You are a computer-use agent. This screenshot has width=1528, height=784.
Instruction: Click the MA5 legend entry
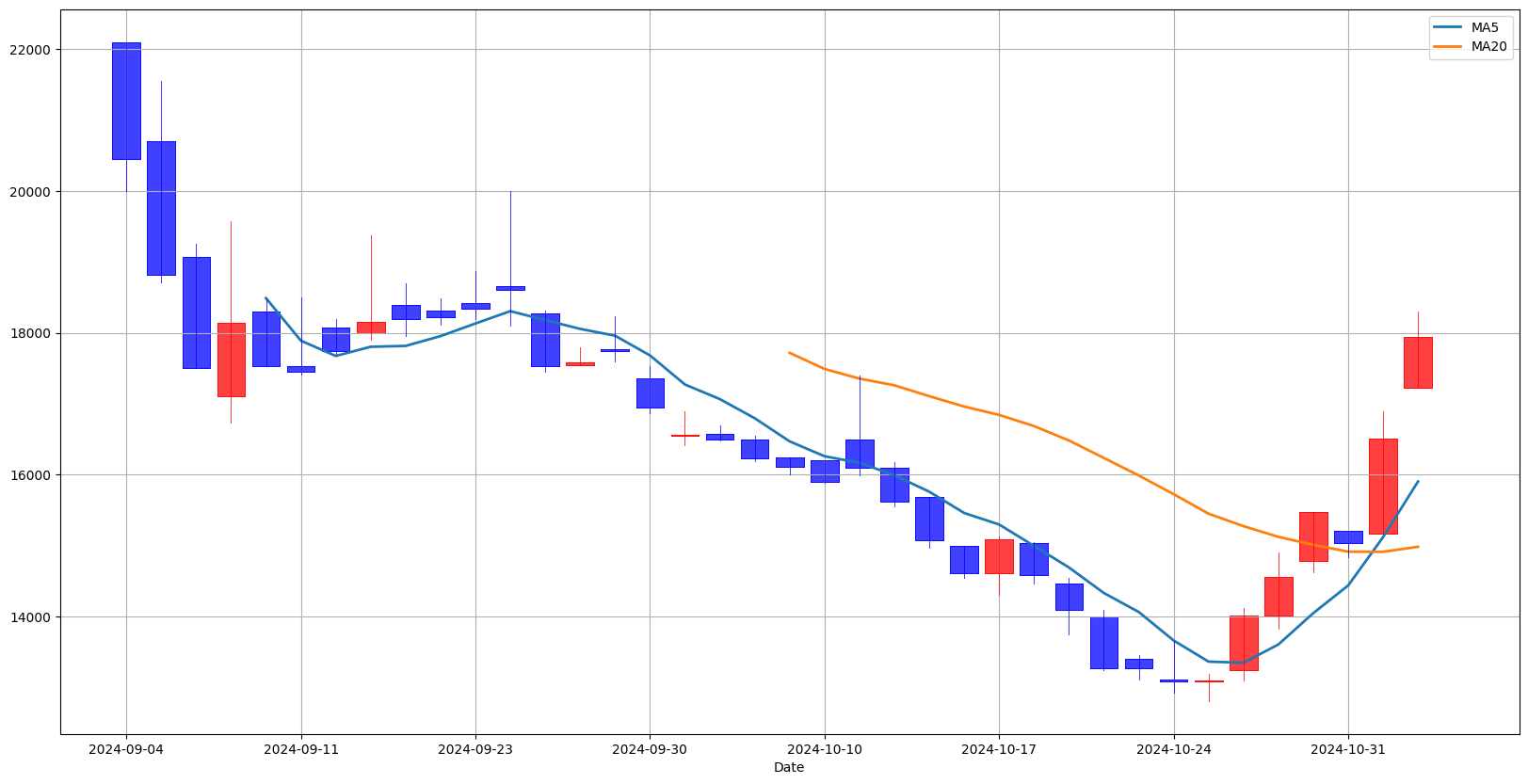coord(1471,27)
